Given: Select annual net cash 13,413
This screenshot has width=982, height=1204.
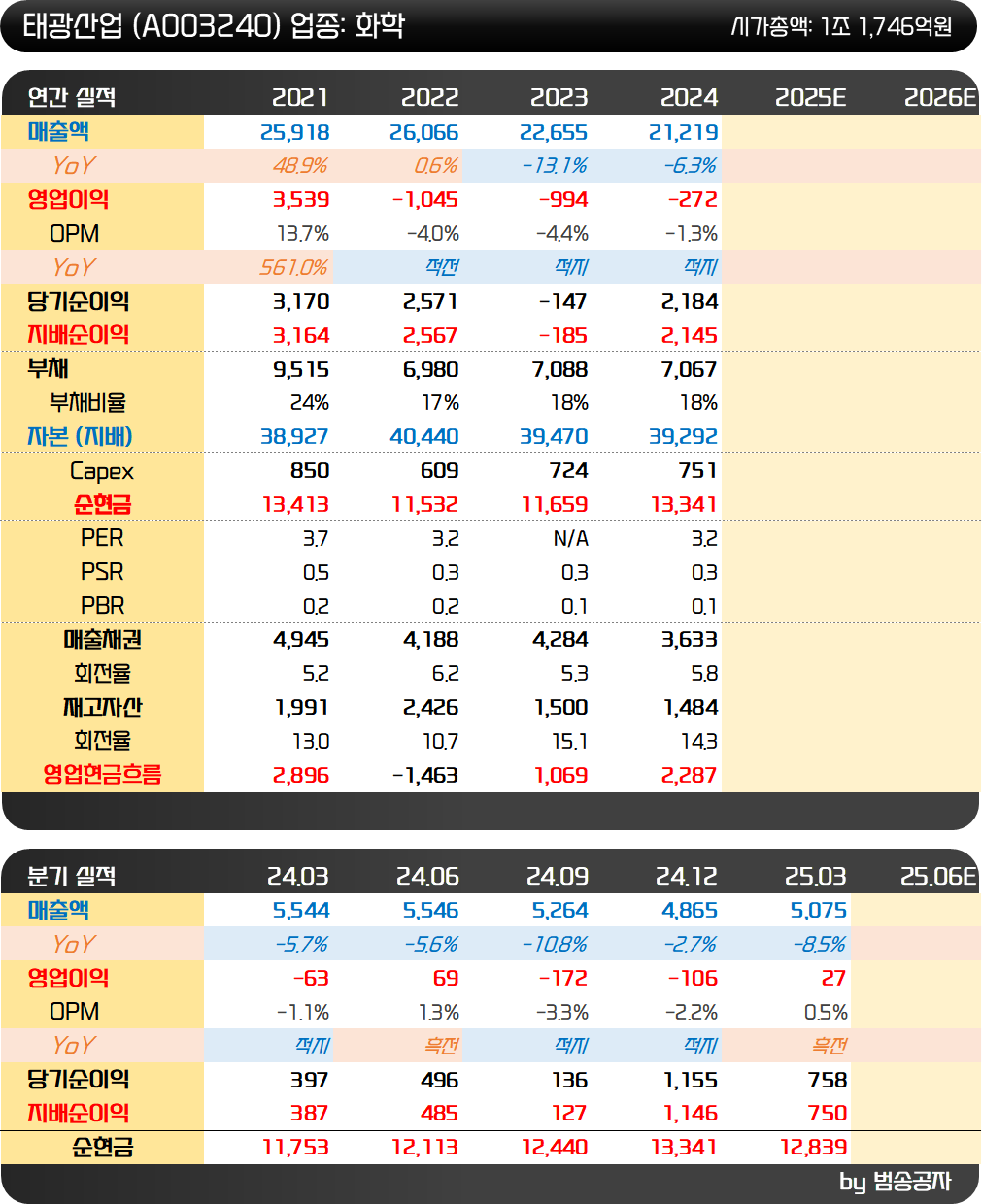Looking at the screenshot, I should 296,505.
